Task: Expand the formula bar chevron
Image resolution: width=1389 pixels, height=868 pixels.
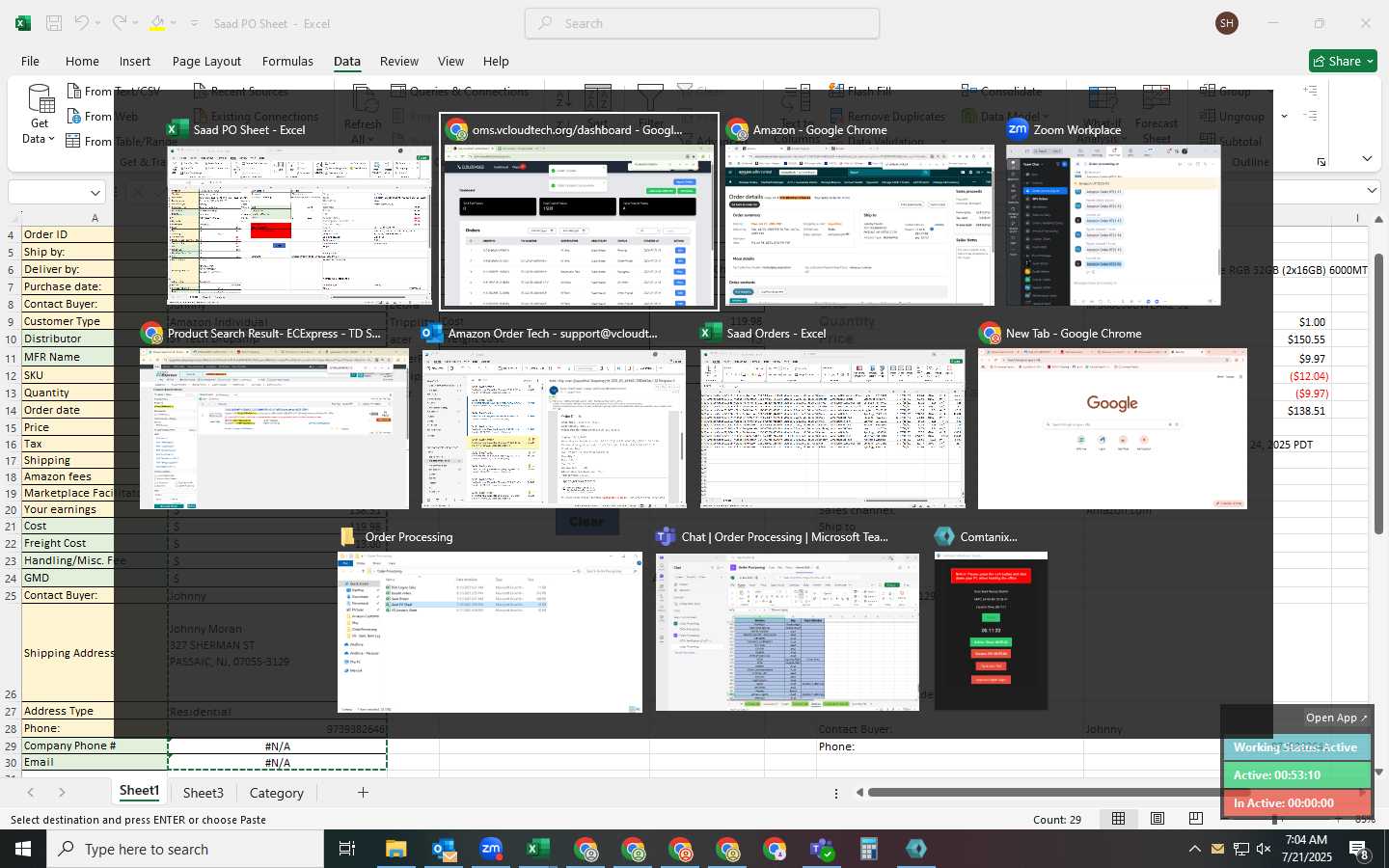Action: 1372,191
